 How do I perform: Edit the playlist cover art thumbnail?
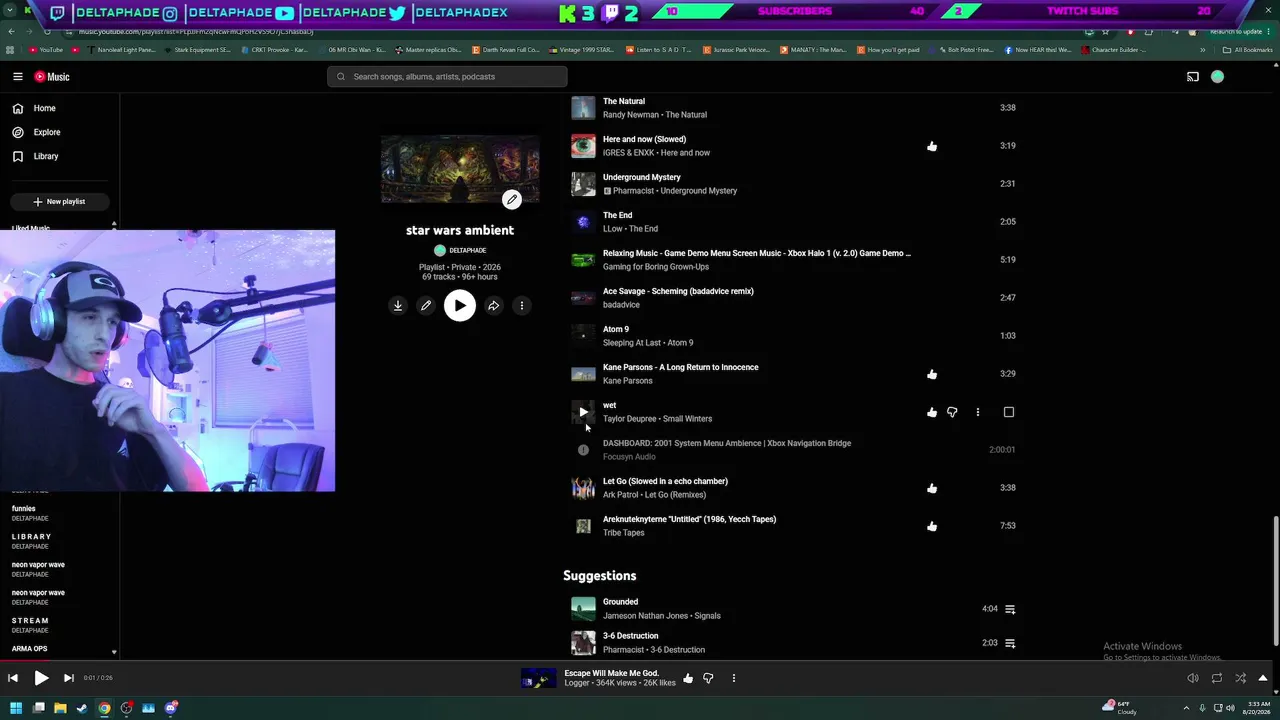(511, 199)
